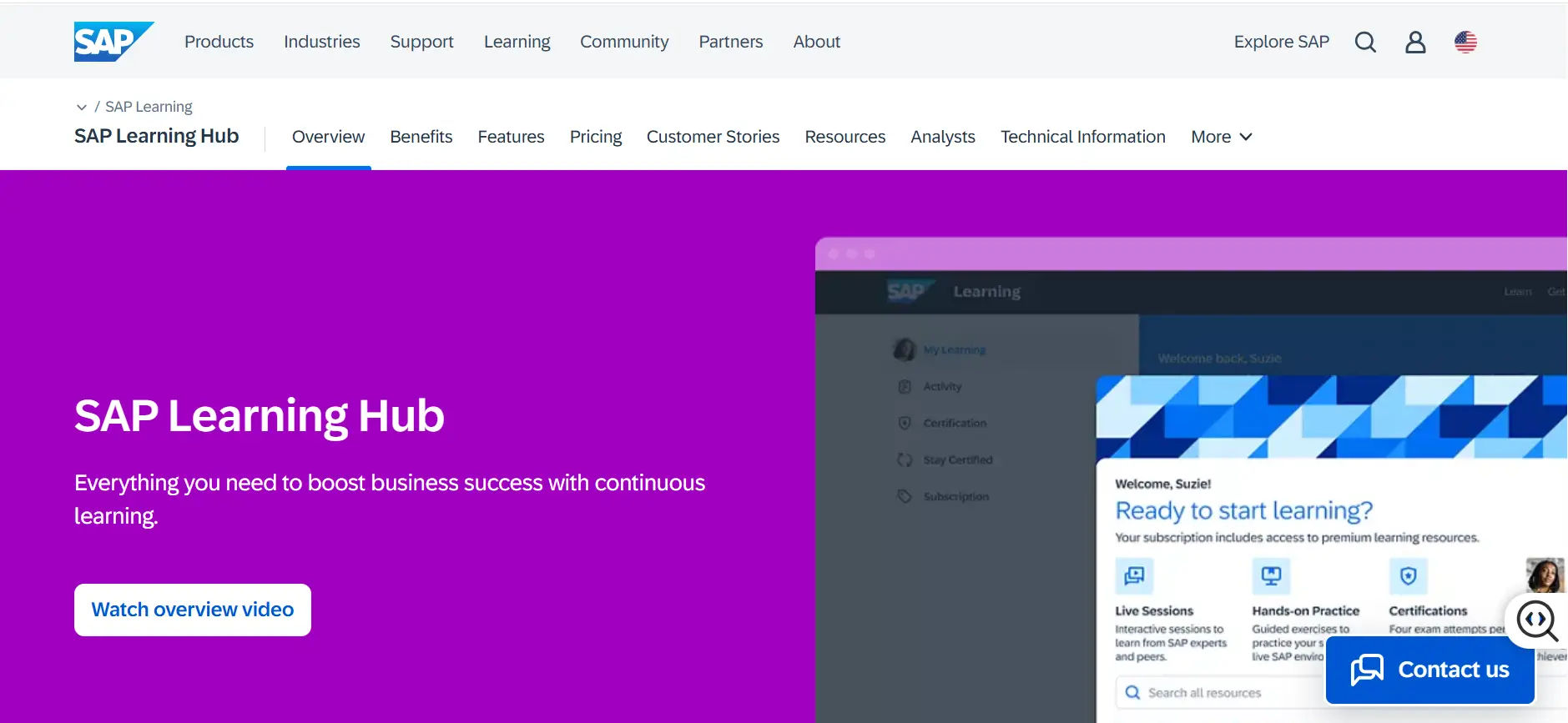Viewport: 1568px width, 723px height.
Task: Open the Technical Information tab
Action: pos(1083,137)
